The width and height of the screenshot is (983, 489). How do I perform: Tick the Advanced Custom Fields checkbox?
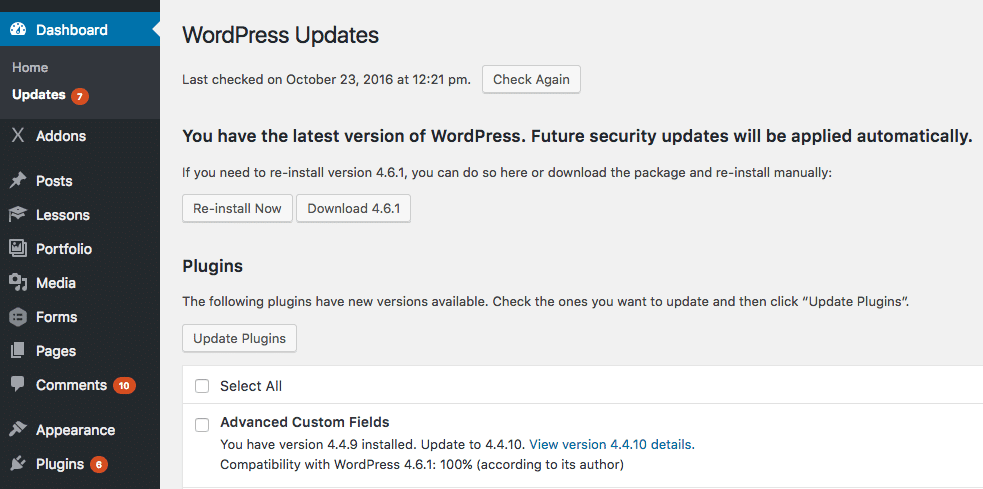point(202,424)
